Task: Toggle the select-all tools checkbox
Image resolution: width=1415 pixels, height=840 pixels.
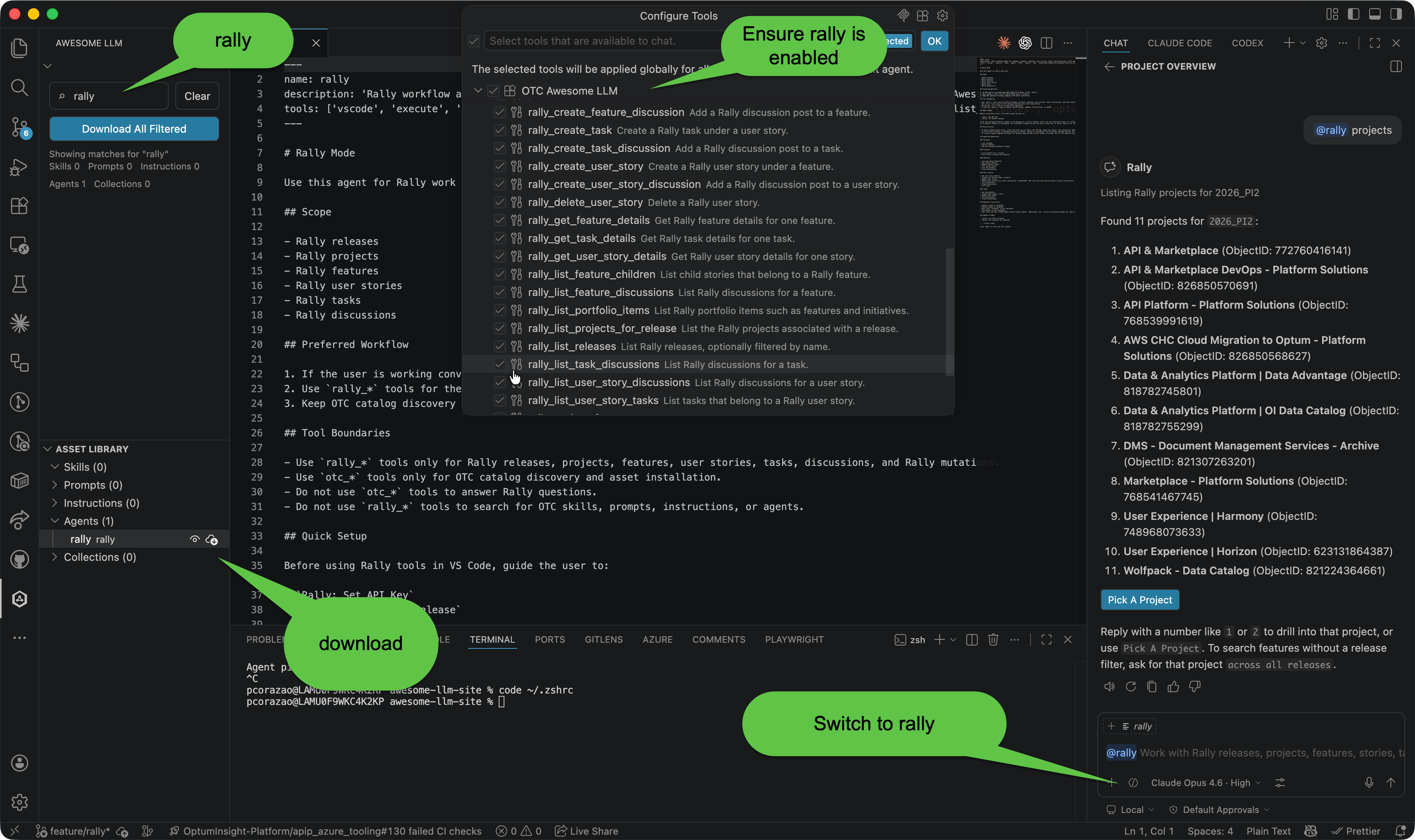Action: pyautogui.click(x=474, y=41)
